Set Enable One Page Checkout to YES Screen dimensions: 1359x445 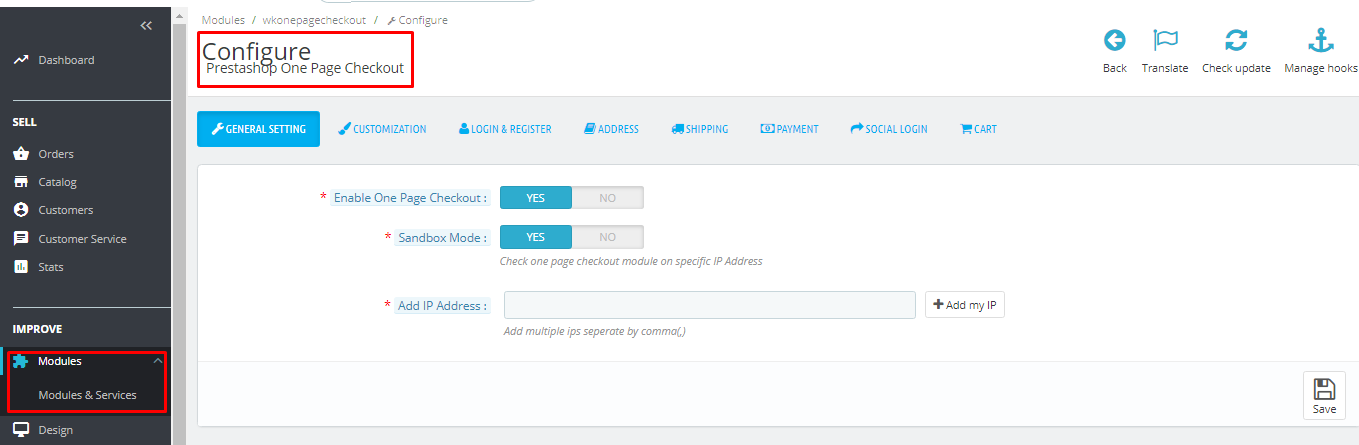536,198
